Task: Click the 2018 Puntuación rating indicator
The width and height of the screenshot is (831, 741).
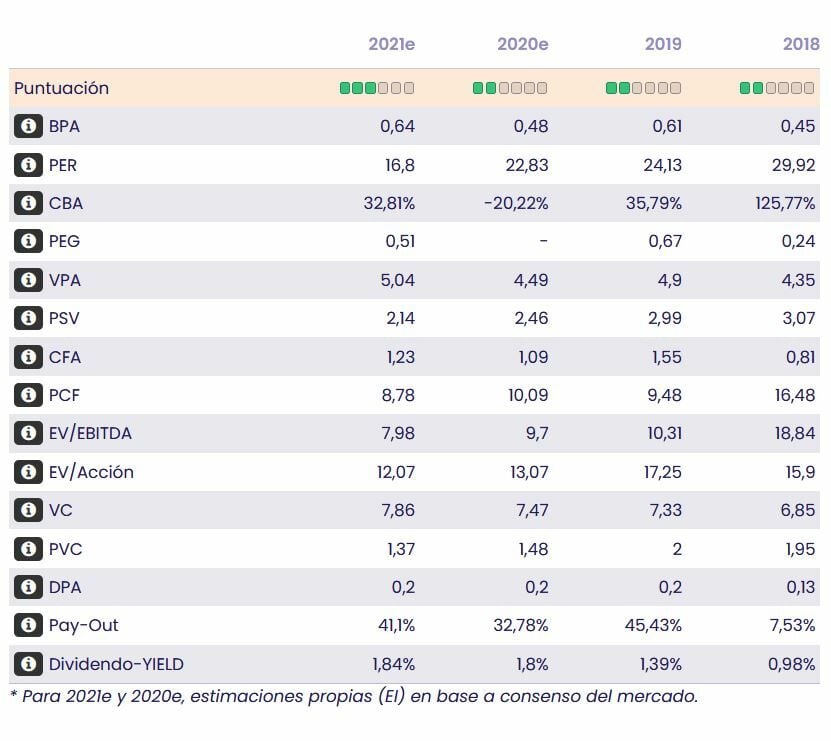Action: click(777, 88)
